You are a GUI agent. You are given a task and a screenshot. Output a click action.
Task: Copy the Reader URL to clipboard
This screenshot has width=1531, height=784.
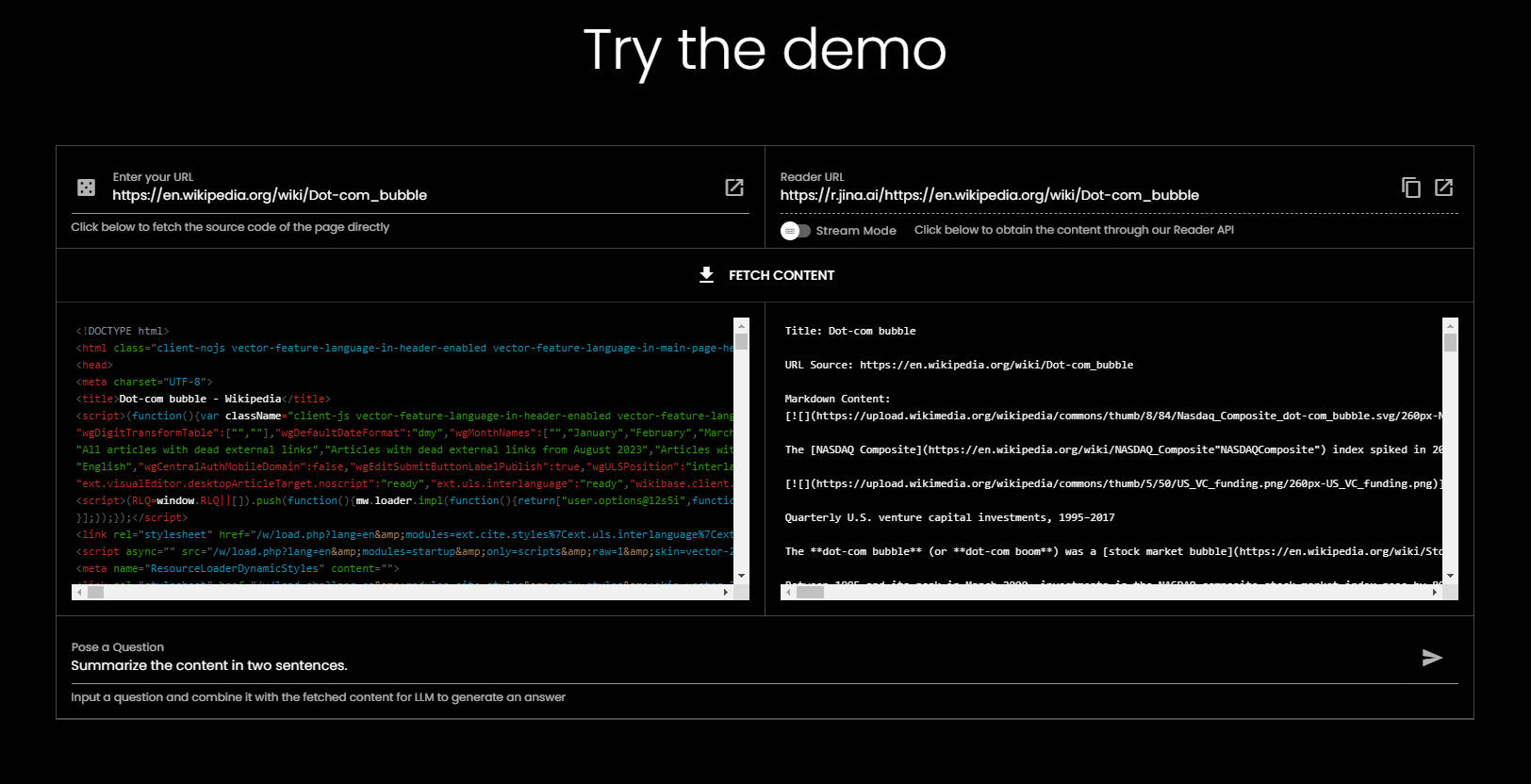point(1410,188)
